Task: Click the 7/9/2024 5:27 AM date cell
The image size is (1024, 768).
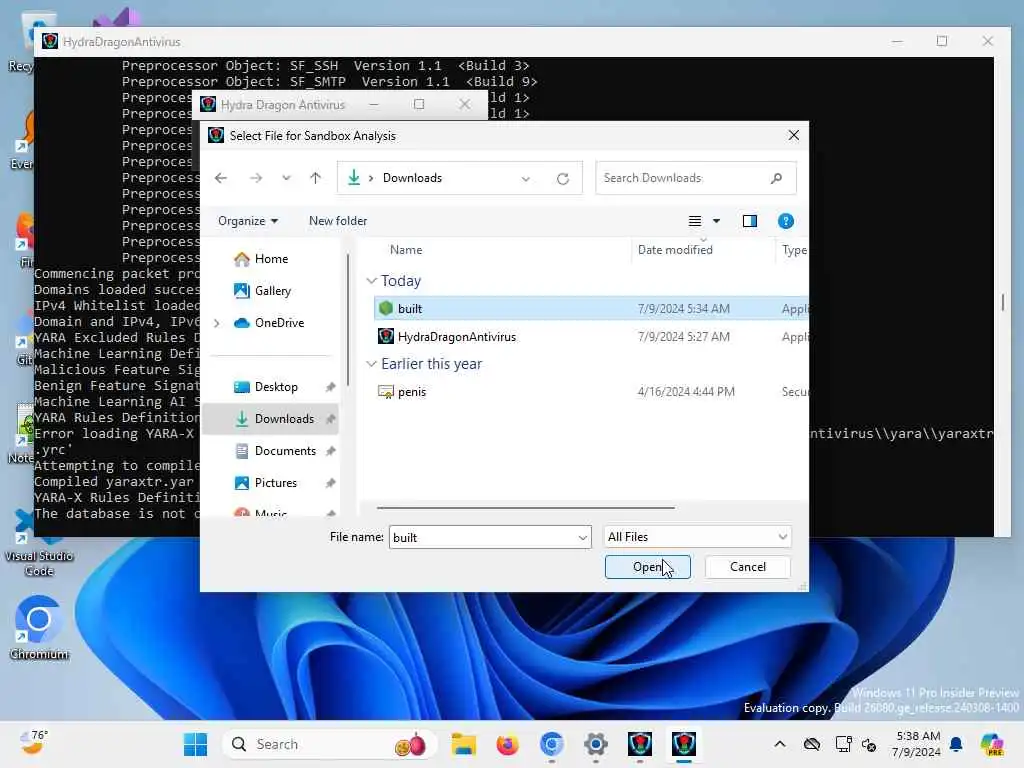Action: tap(683, 336)
